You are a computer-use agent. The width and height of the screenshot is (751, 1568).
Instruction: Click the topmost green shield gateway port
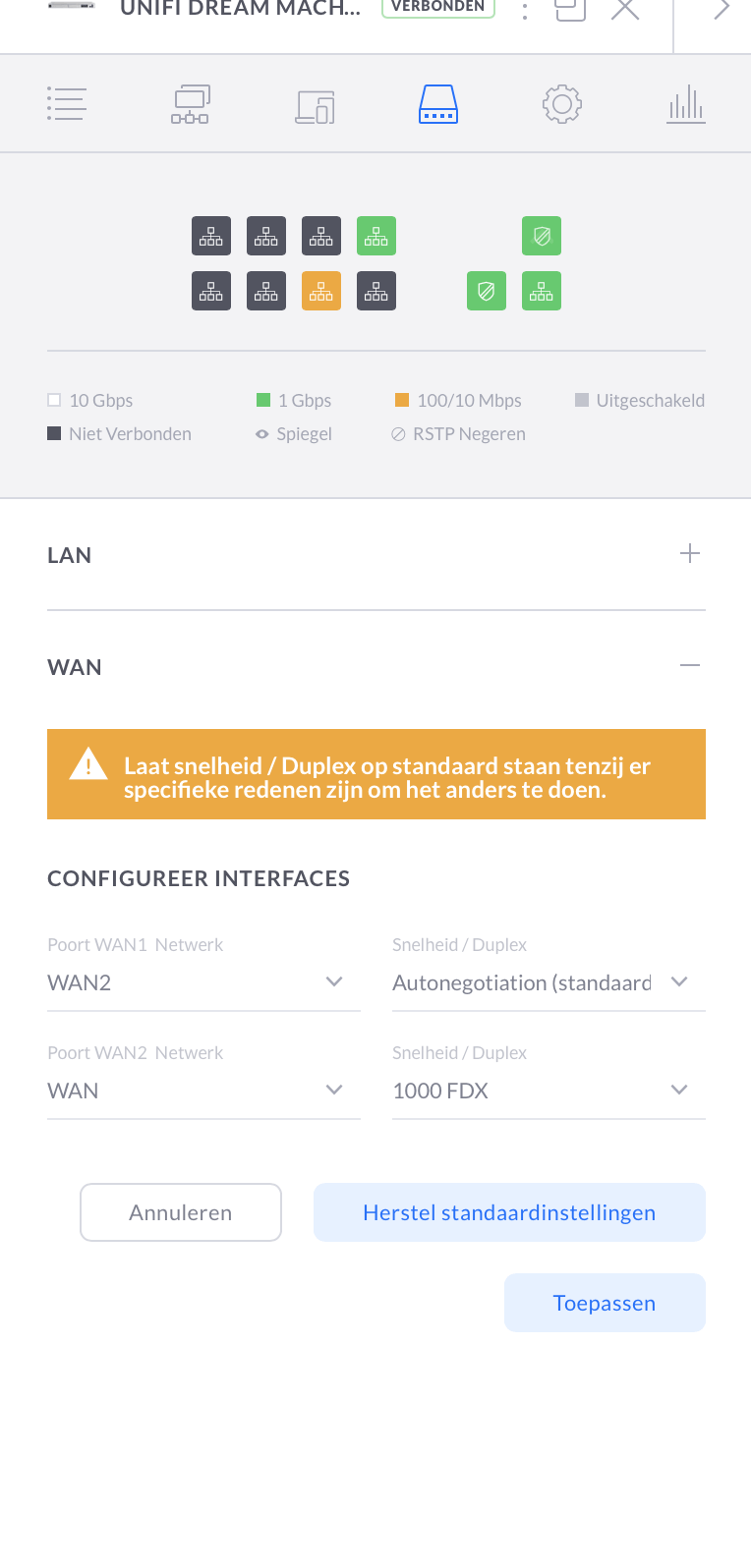click(x=542, y=236)
